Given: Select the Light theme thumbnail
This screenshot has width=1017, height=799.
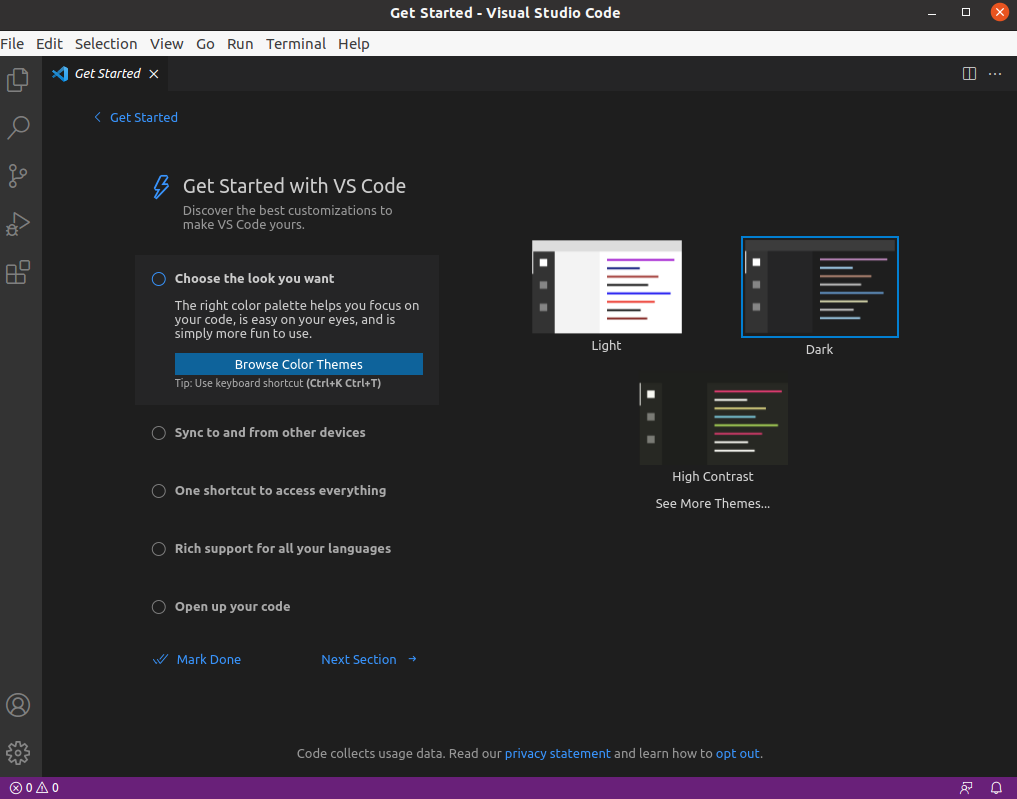Looking at the screenshot, I should (606, 287).
